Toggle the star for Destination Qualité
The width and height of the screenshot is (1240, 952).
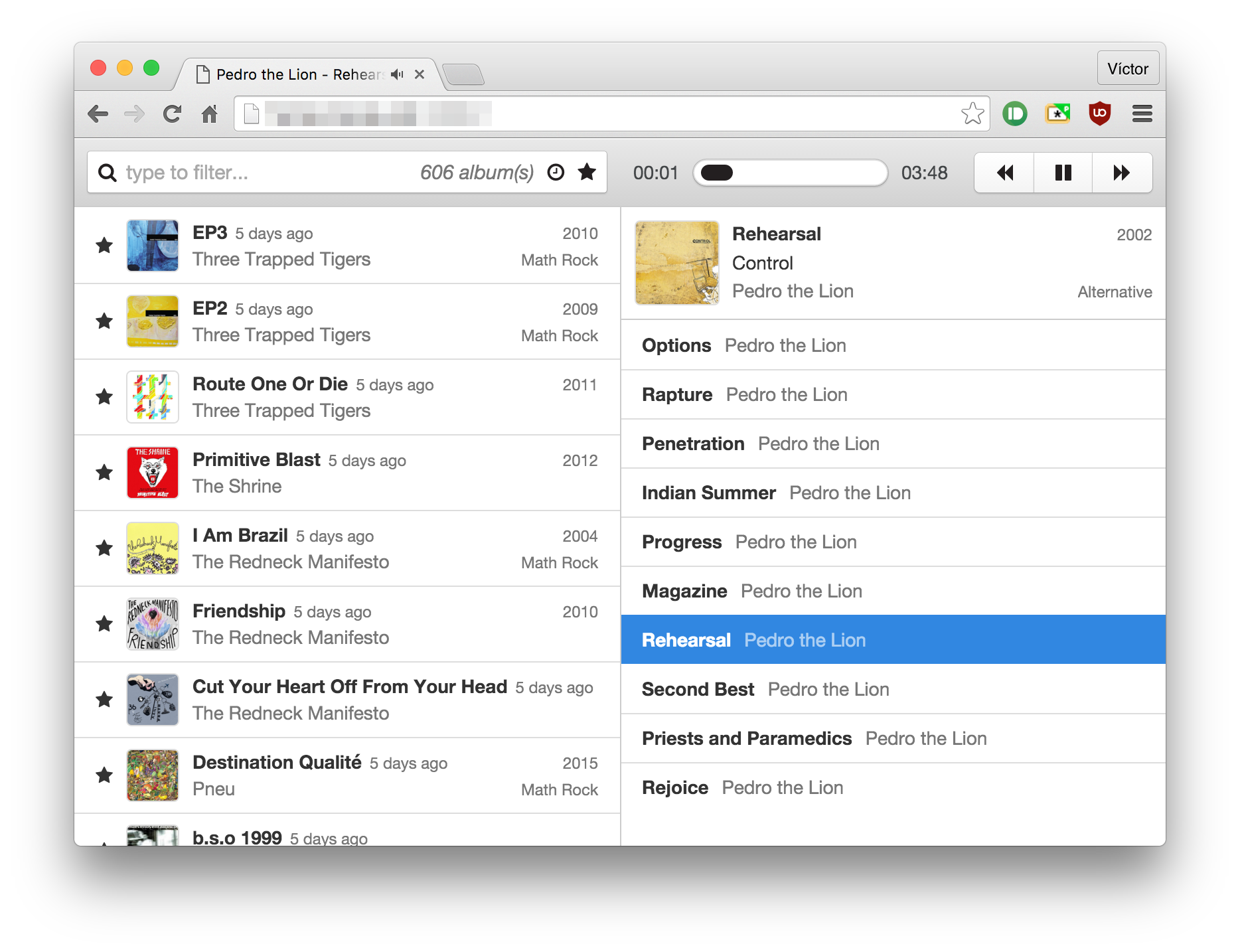click(x=104, y=775)
